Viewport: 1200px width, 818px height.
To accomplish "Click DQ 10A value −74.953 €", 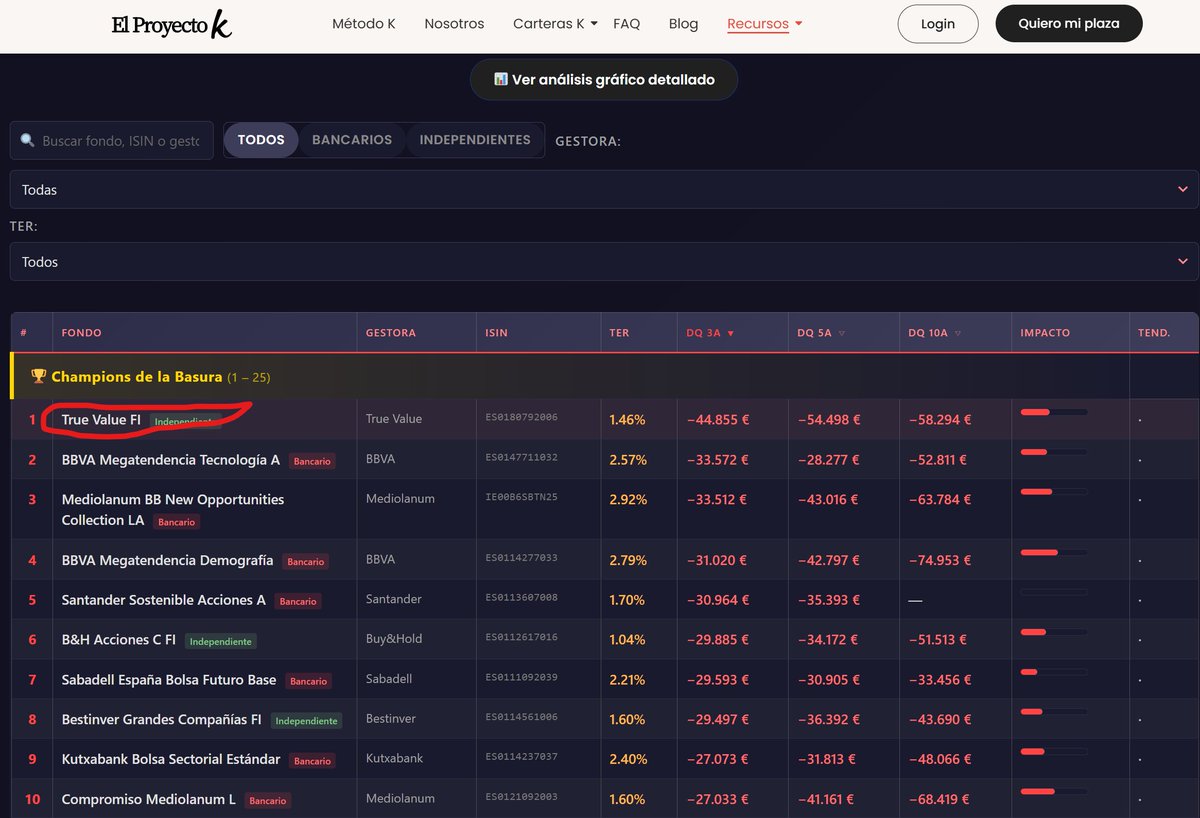I will pyautogui.click(x=940, y=560).
